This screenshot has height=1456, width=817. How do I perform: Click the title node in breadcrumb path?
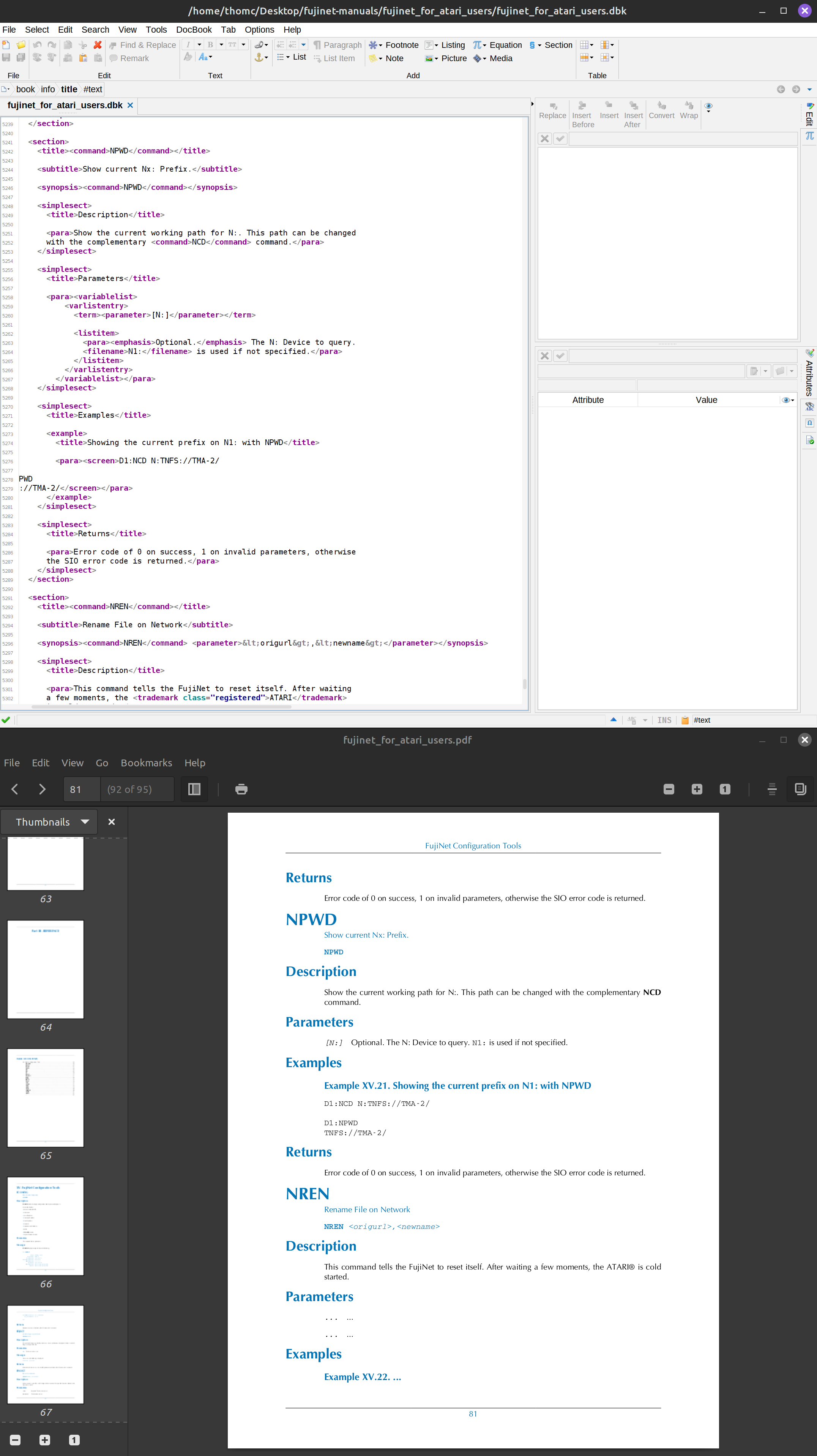(x=69, y=89)
